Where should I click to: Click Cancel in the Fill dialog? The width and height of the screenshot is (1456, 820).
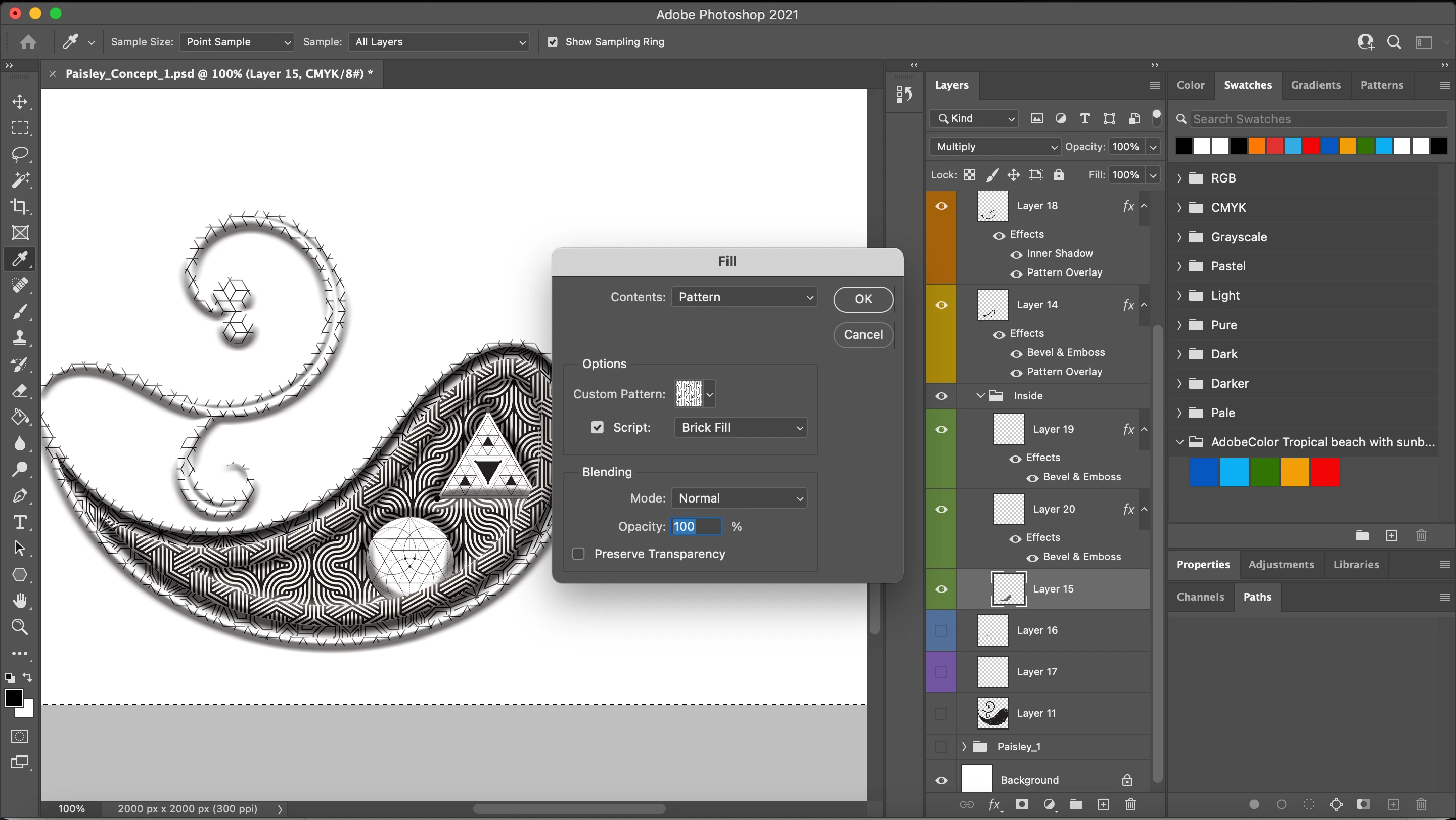[863, 335]
